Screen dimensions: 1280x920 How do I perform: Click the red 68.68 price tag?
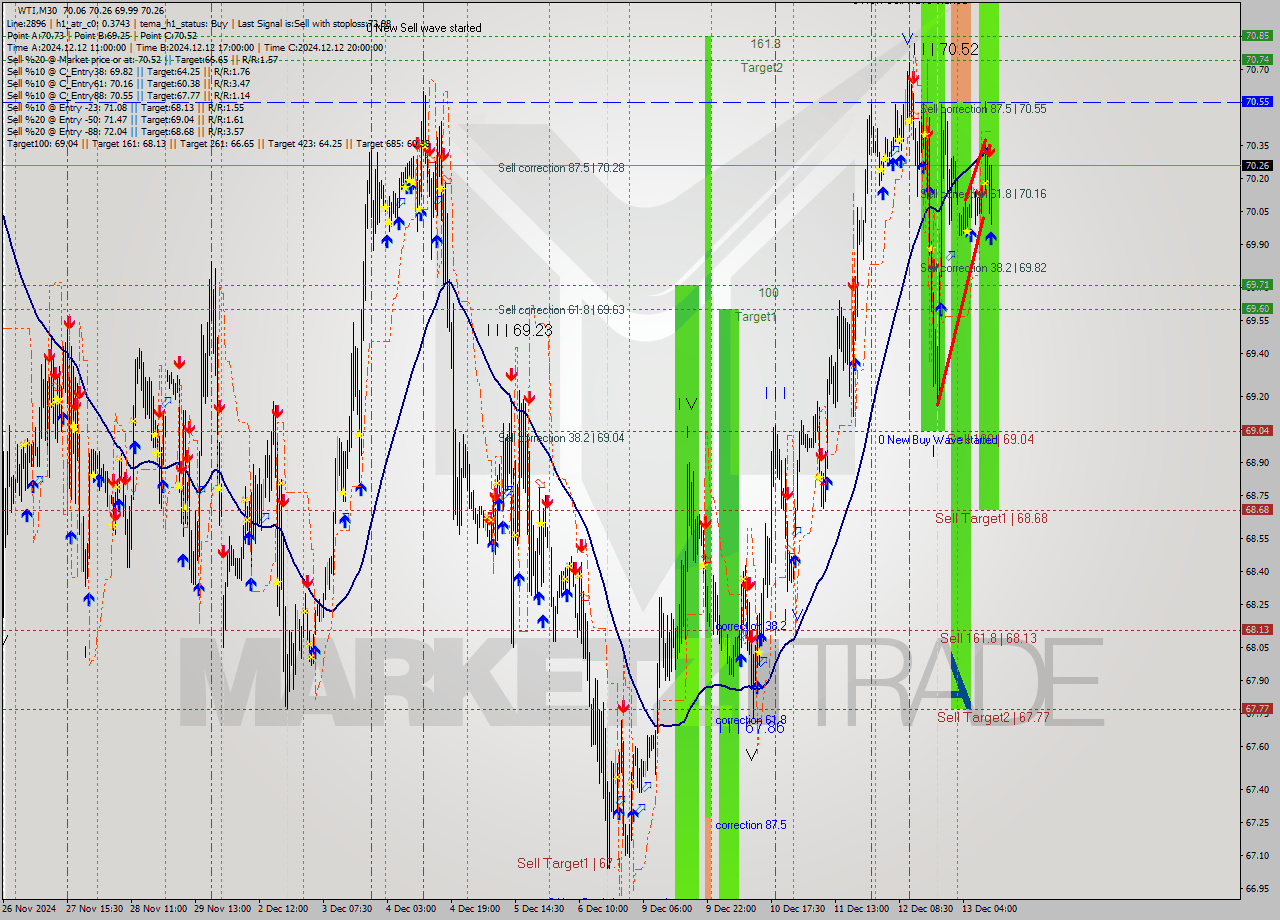1257,509
